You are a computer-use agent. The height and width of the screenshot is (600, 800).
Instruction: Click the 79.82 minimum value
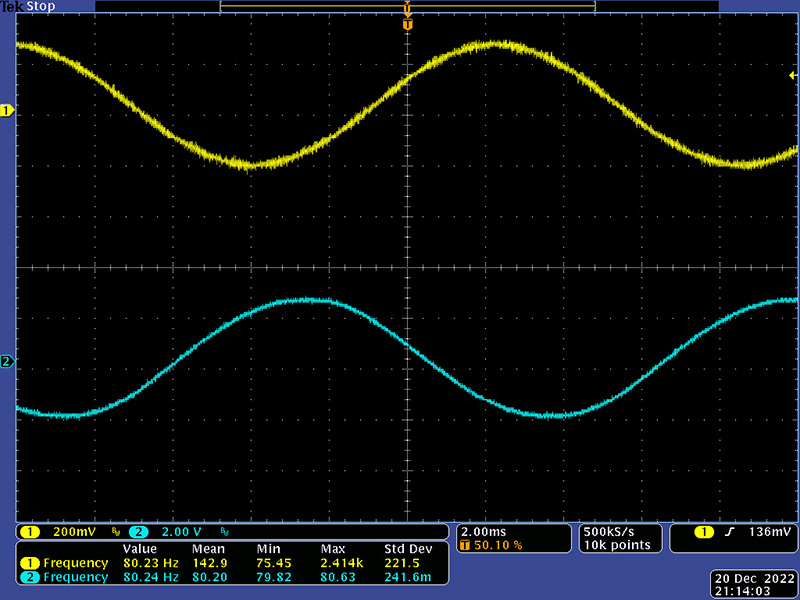point(274,577)
